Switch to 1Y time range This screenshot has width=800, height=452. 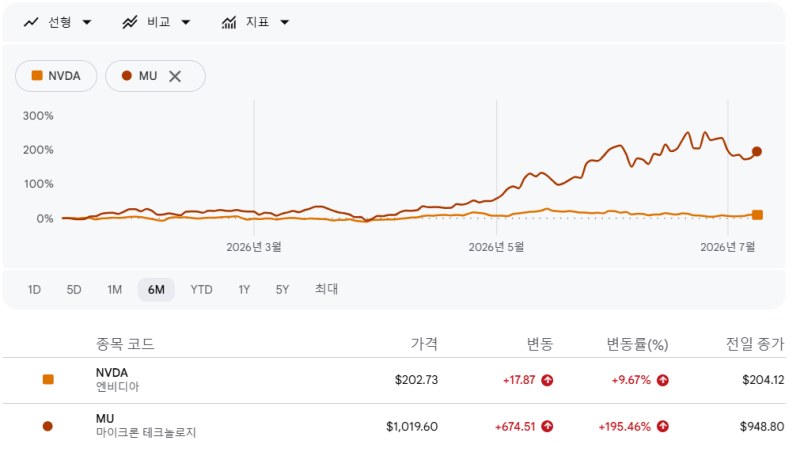244,290
